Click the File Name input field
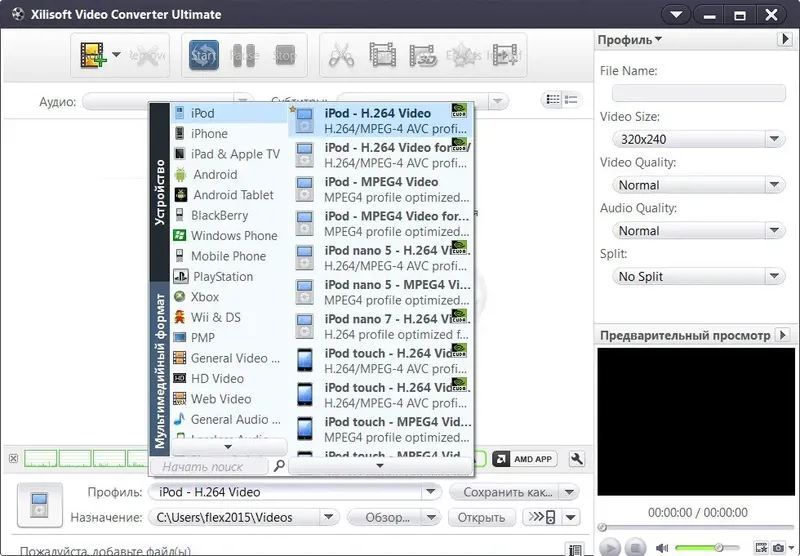Viewport: 800px width, 556px height. tap(698, 93)
